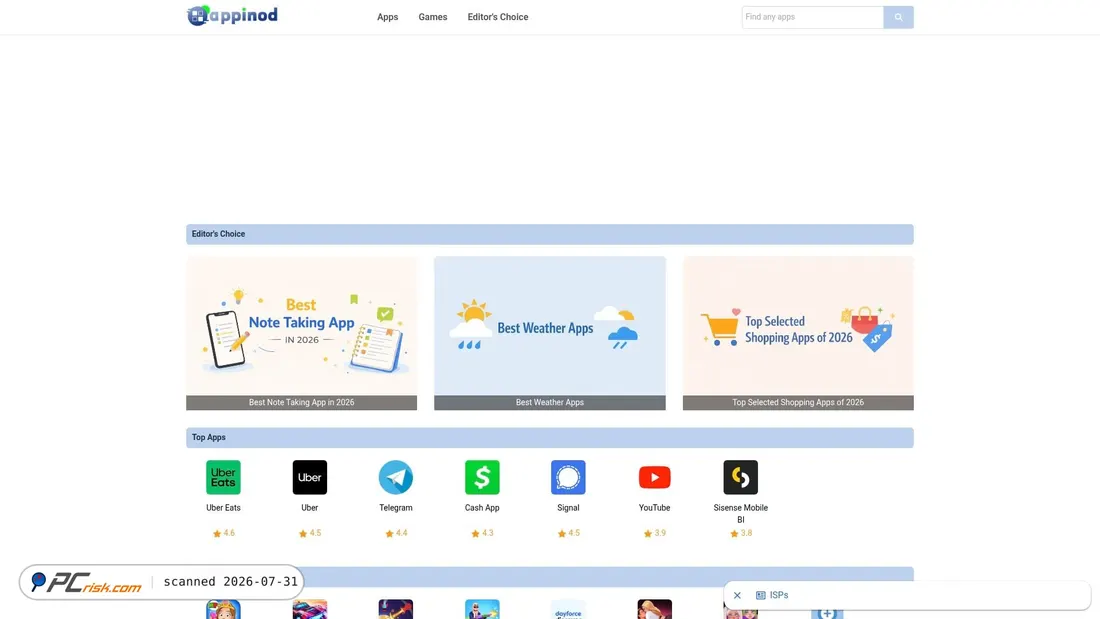Click the 'YouTube' app name

point(655,507)
